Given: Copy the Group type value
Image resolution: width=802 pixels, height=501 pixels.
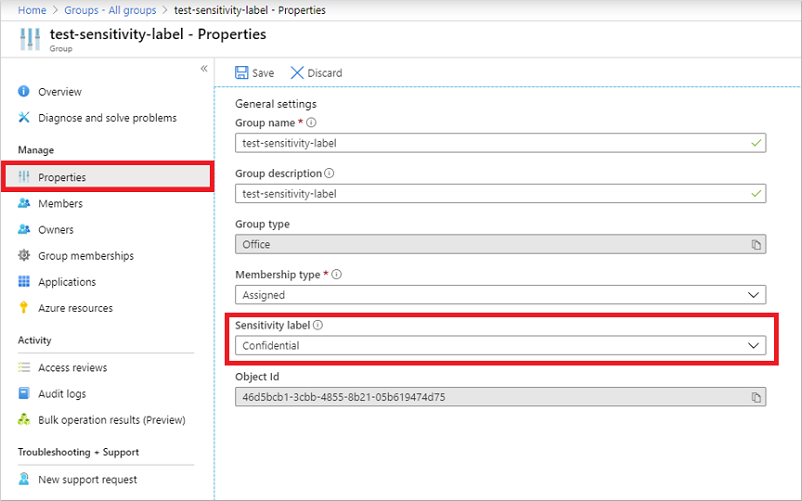Looking at the screenshot, I should (x=756, y=244).
